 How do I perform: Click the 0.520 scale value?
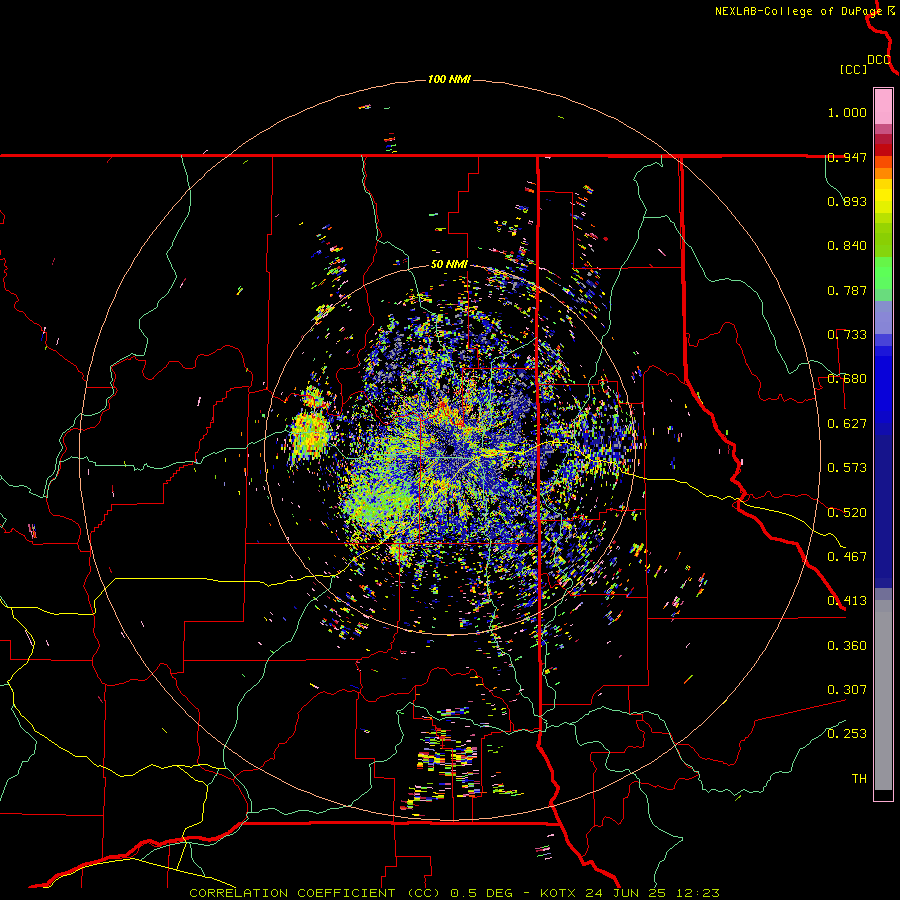click(x=847, y=512)
